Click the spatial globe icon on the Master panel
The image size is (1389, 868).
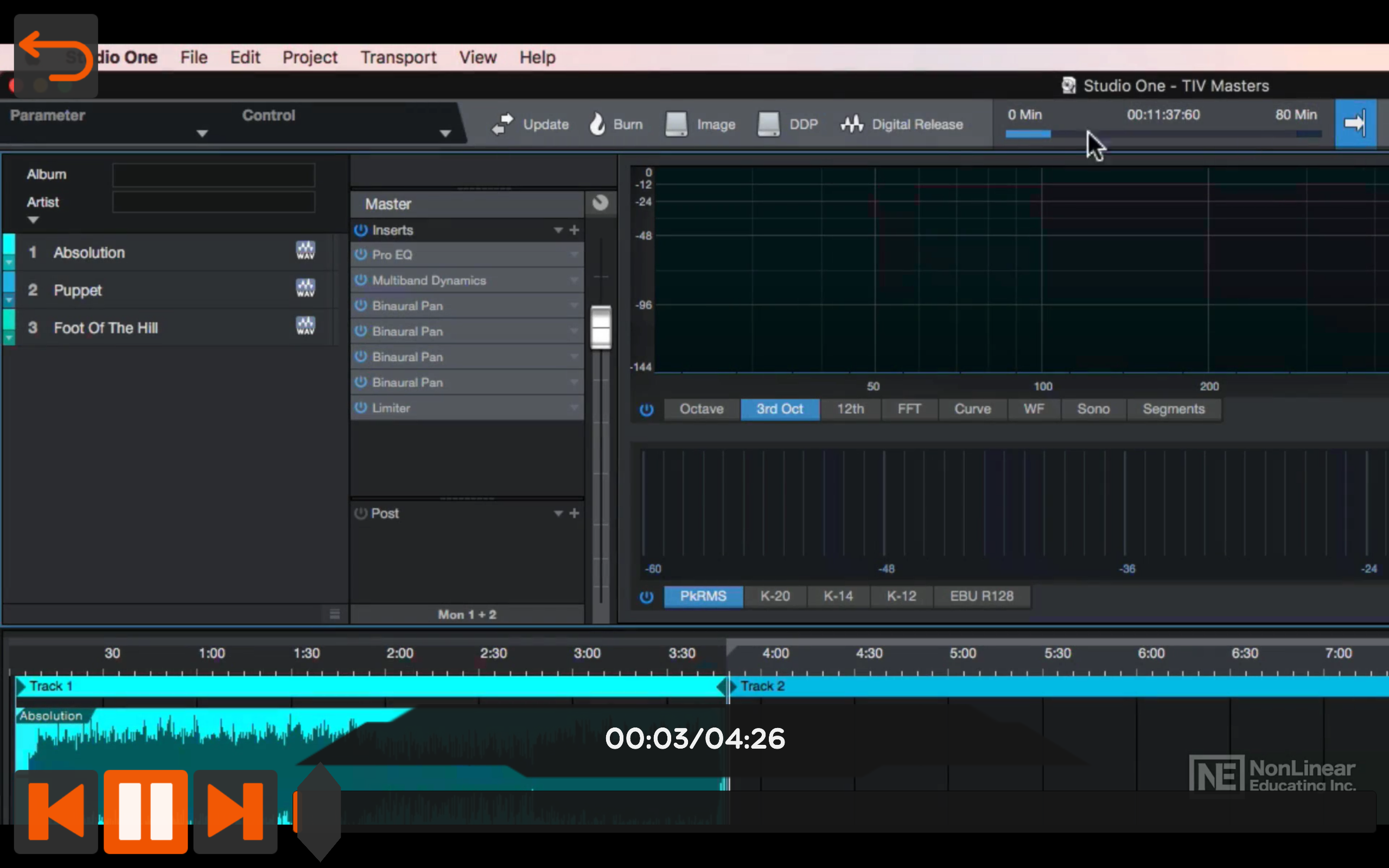[x=601, y=203]
